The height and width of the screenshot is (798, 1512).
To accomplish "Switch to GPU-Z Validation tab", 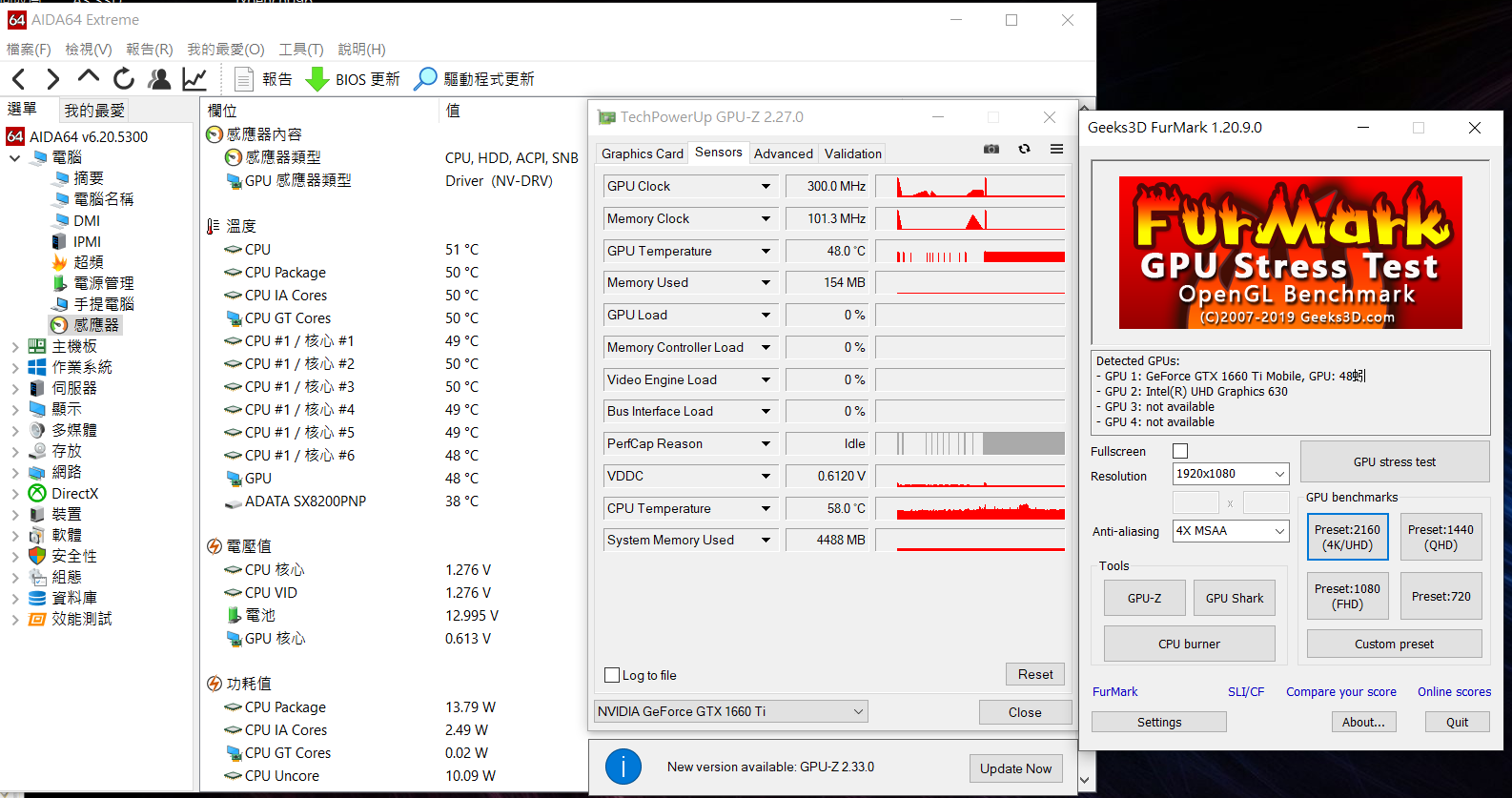I will (x=853, y=153).
